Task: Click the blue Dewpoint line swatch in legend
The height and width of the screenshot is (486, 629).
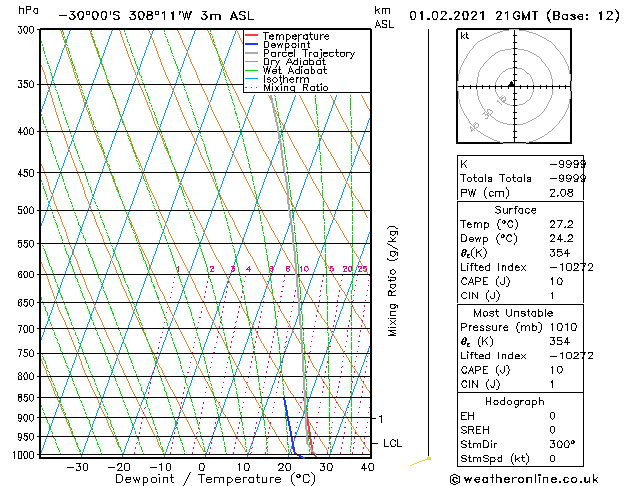Action: (252, 44)
